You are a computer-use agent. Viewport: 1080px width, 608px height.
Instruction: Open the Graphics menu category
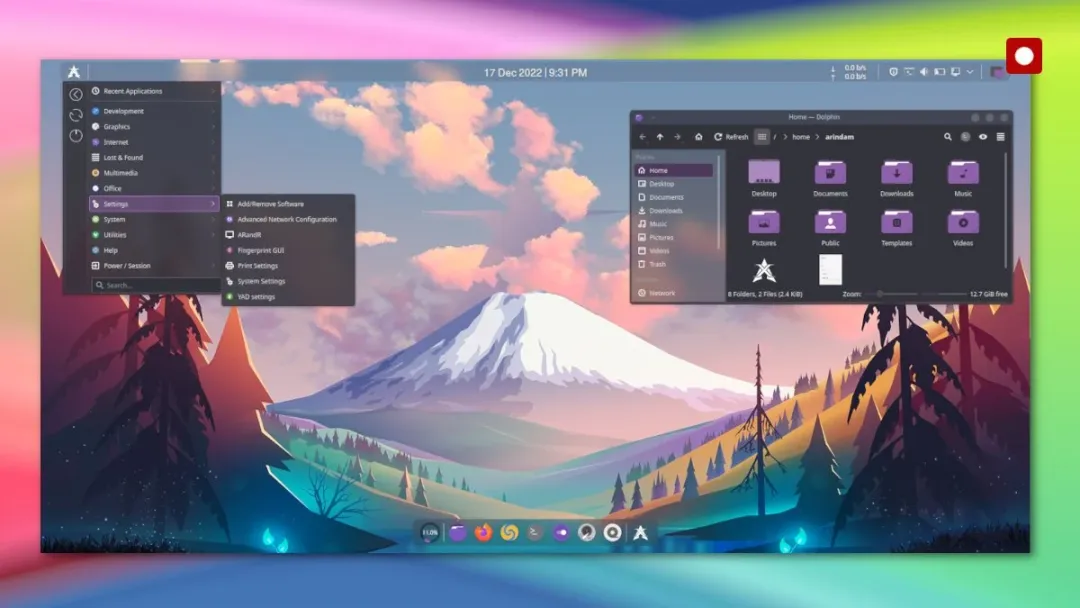pos(154,127)
